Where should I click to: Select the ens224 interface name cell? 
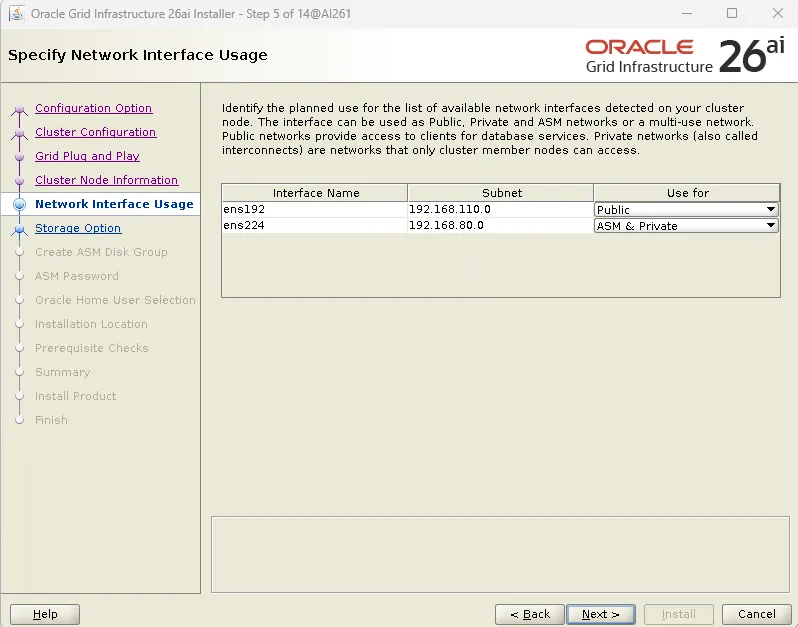point(315,225)
